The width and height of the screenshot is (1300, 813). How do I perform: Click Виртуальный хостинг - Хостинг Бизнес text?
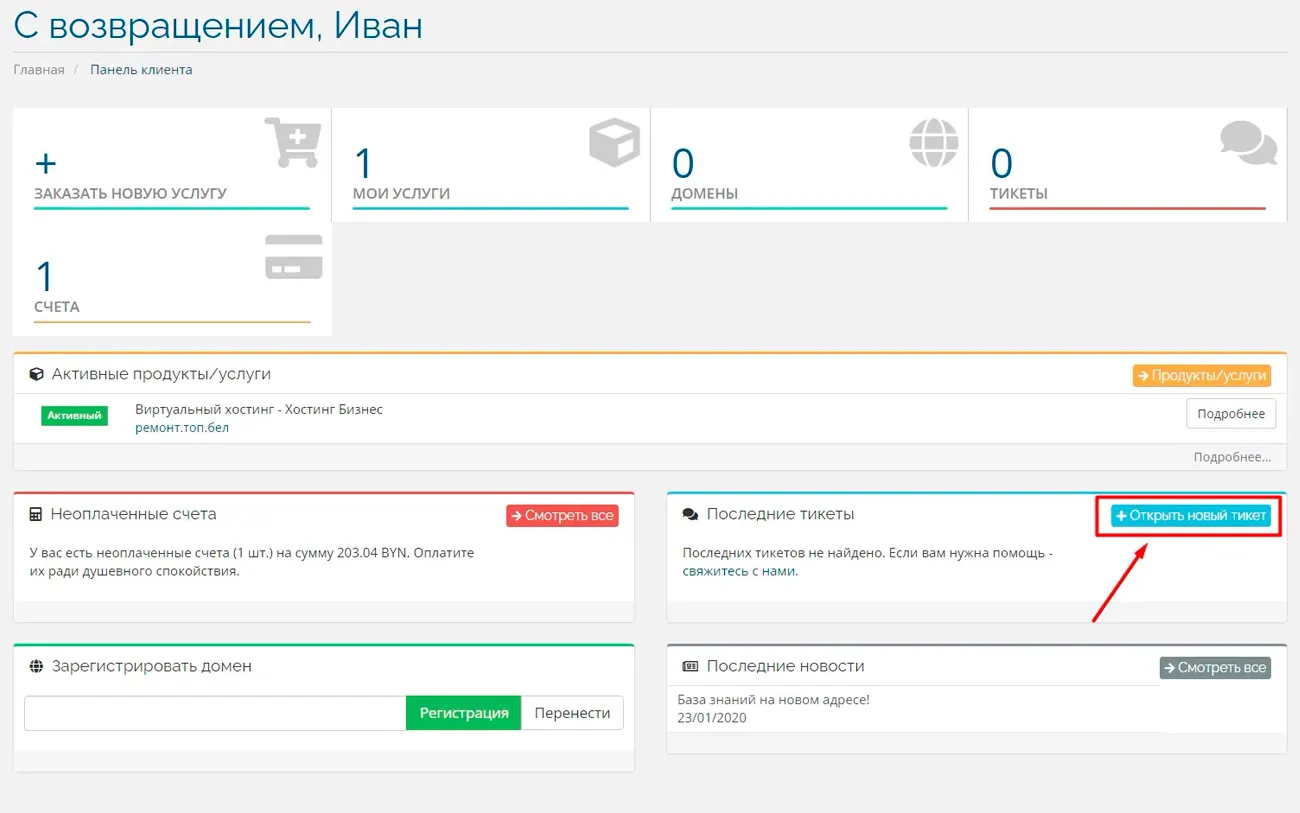[259, 409]
